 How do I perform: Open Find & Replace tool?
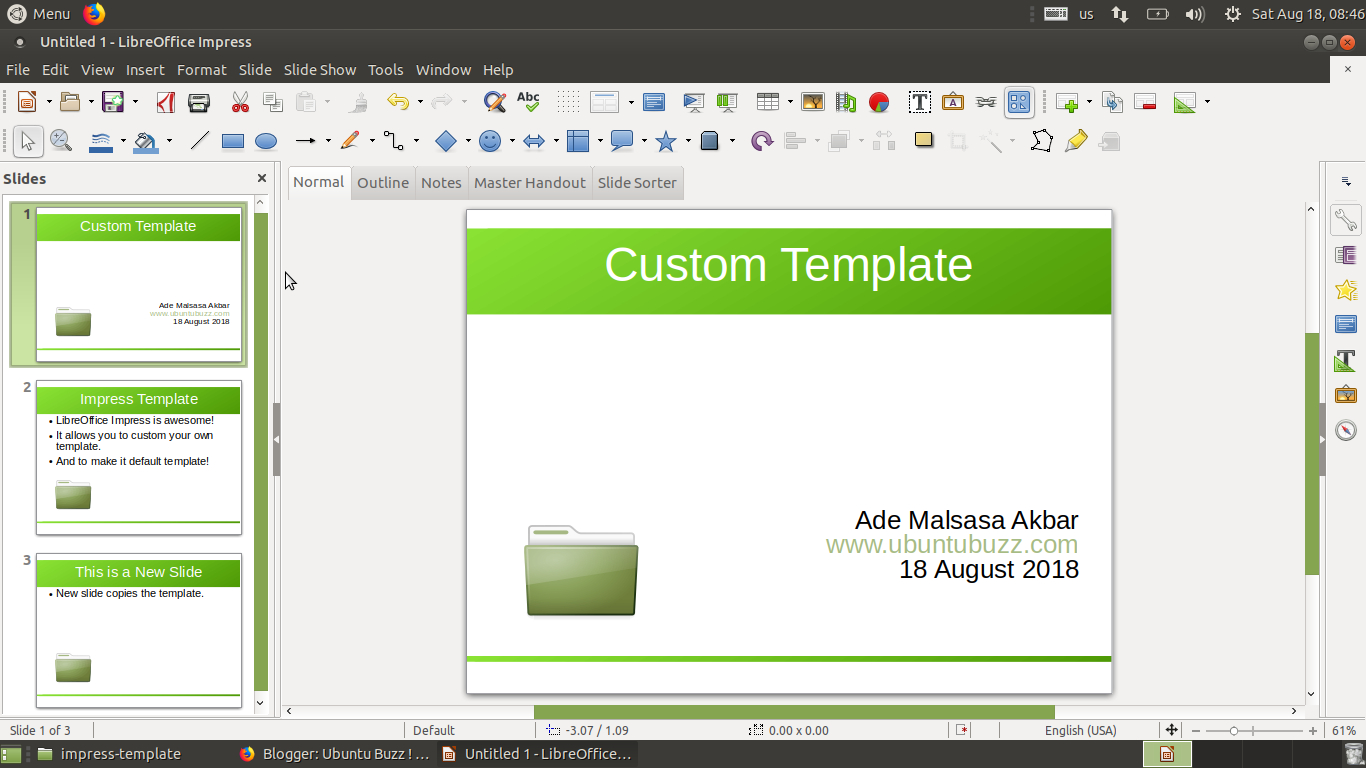coord(494,102)
